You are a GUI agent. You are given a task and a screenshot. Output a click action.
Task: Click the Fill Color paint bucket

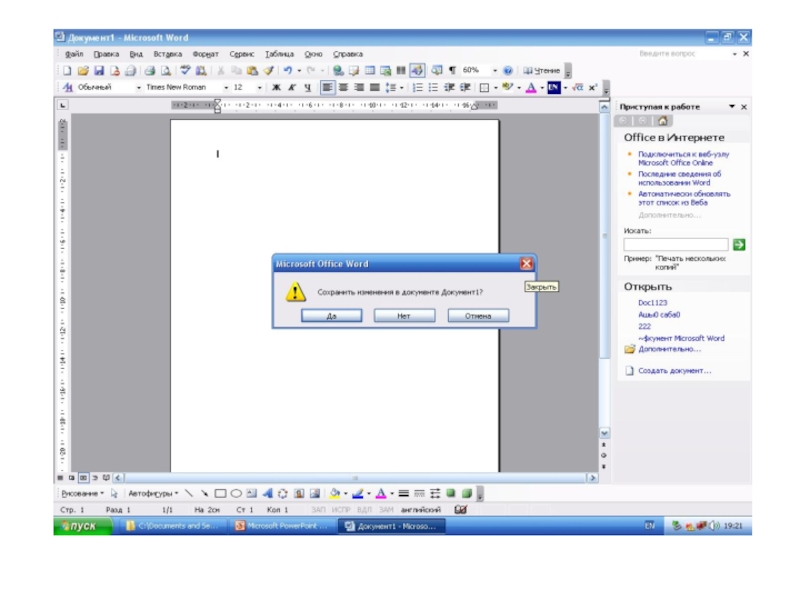click(335, 493)
